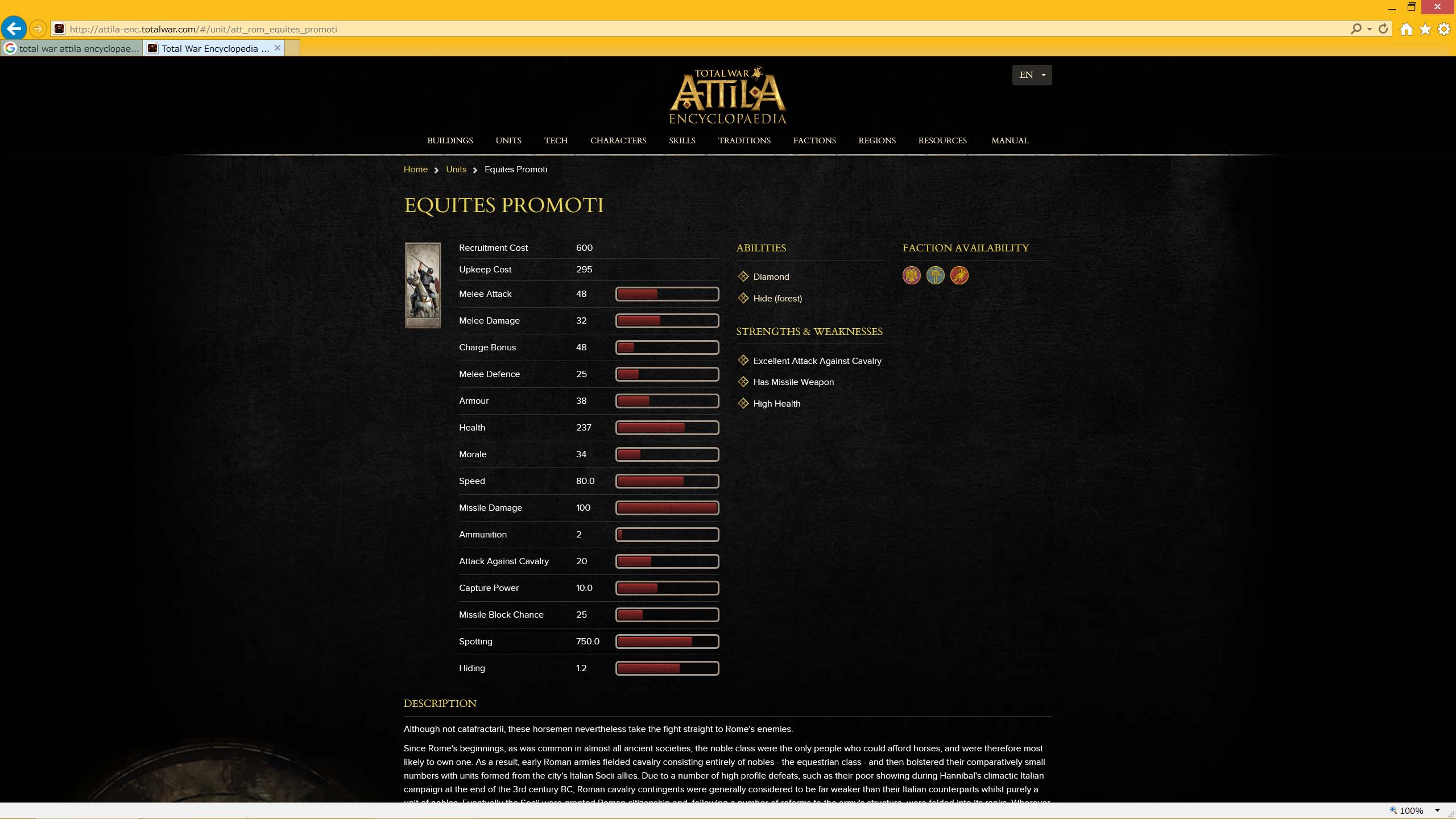Open the address bar search dropdown arrow
The width and height of the screenshot is (1456, 819).
[1370, 29]
